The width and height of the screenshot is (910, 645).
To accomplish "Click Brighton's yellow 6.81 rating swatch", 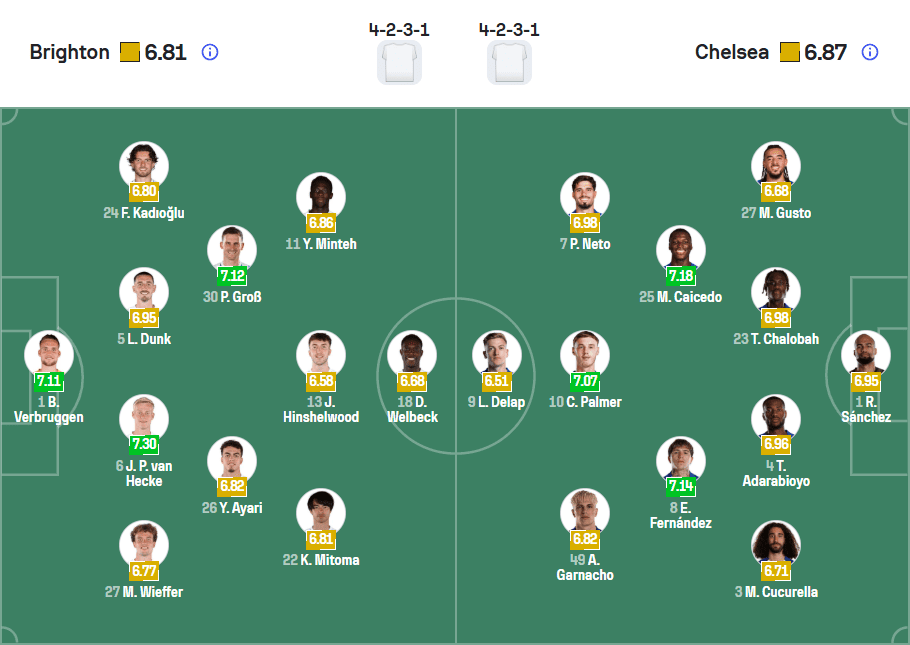I will click(128, 52).
